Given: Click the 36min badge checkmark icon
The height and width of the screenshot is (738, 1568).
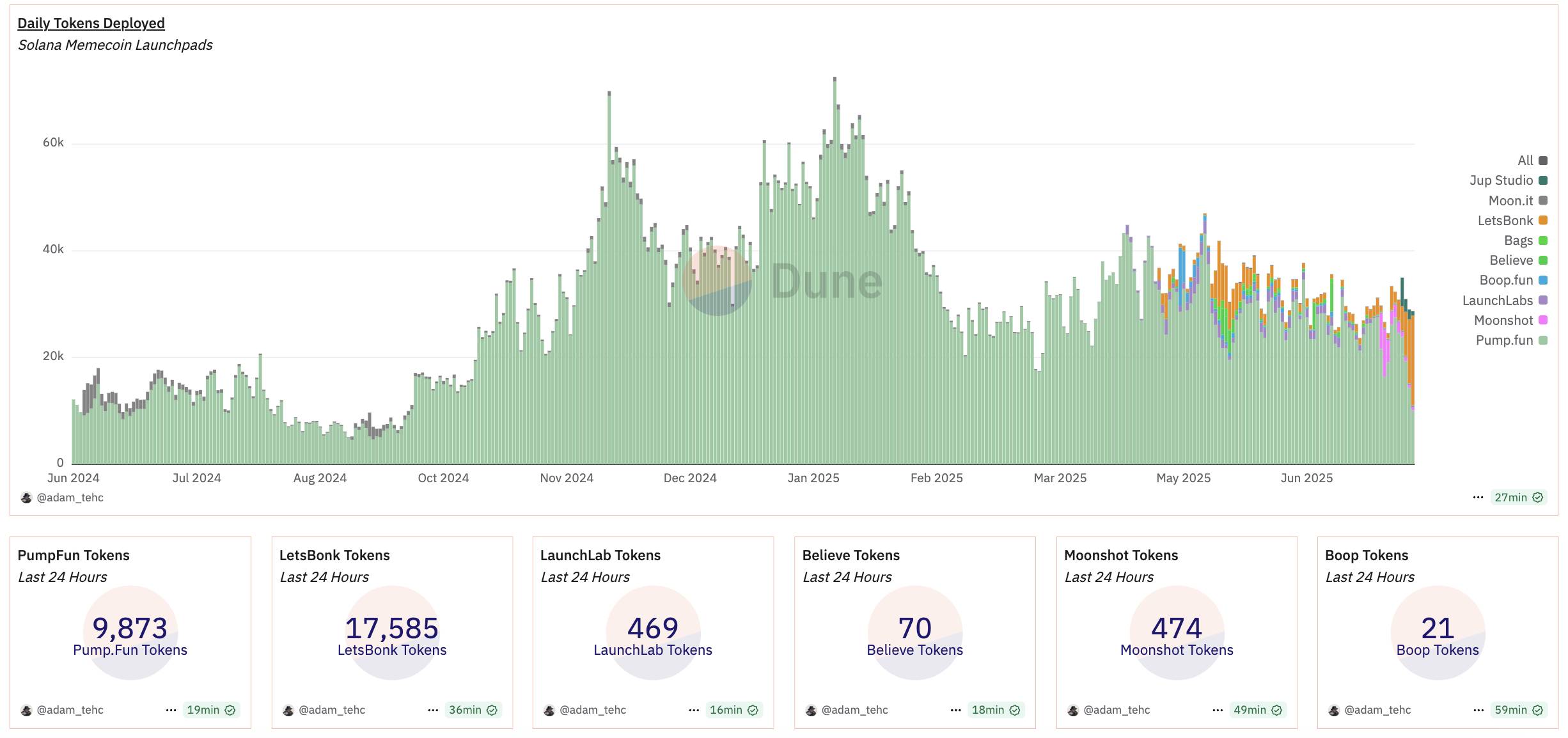Looking at the screenshot, I should click(492, 710).
